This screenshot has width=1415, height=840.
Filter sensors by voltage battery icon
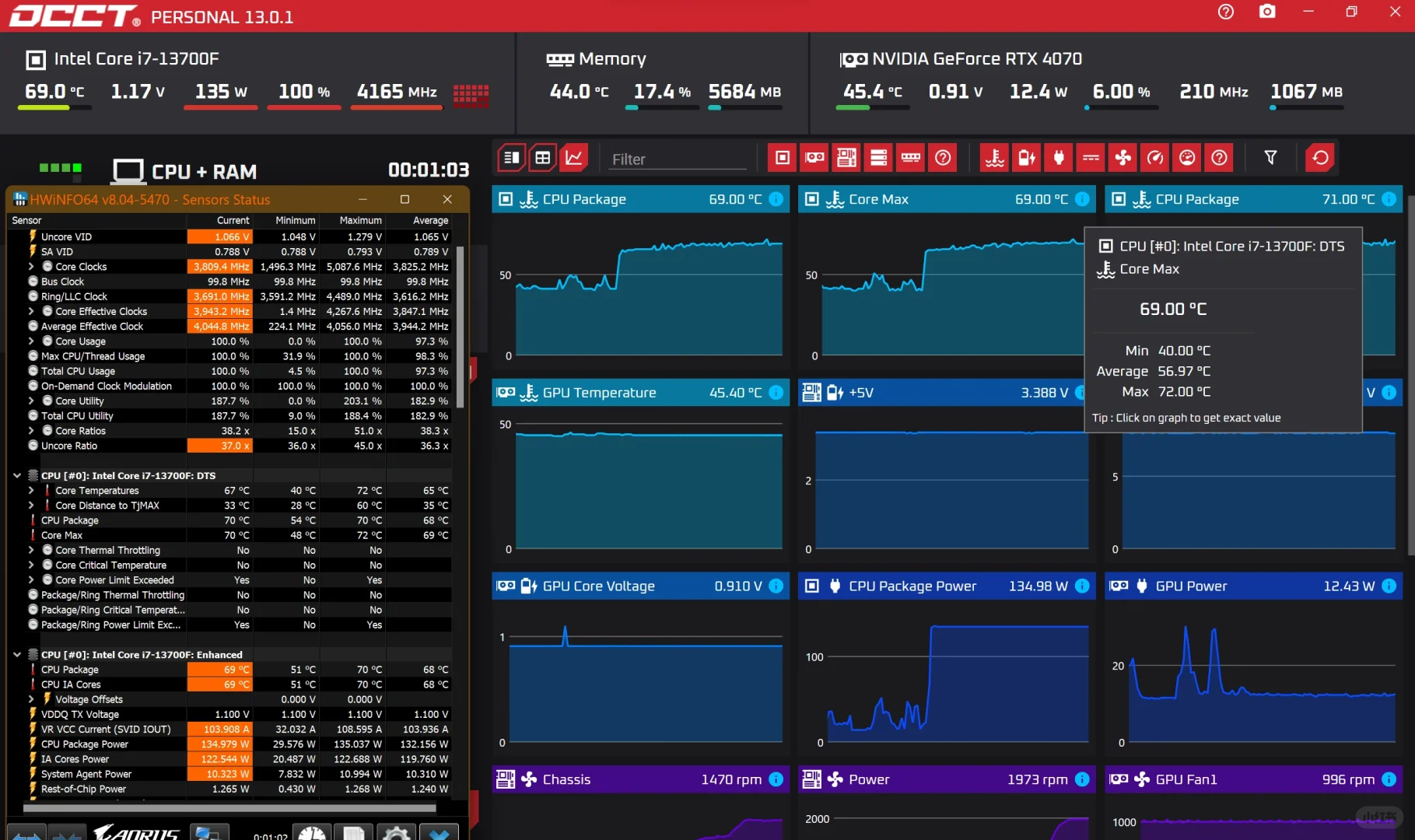point(1027,158)
